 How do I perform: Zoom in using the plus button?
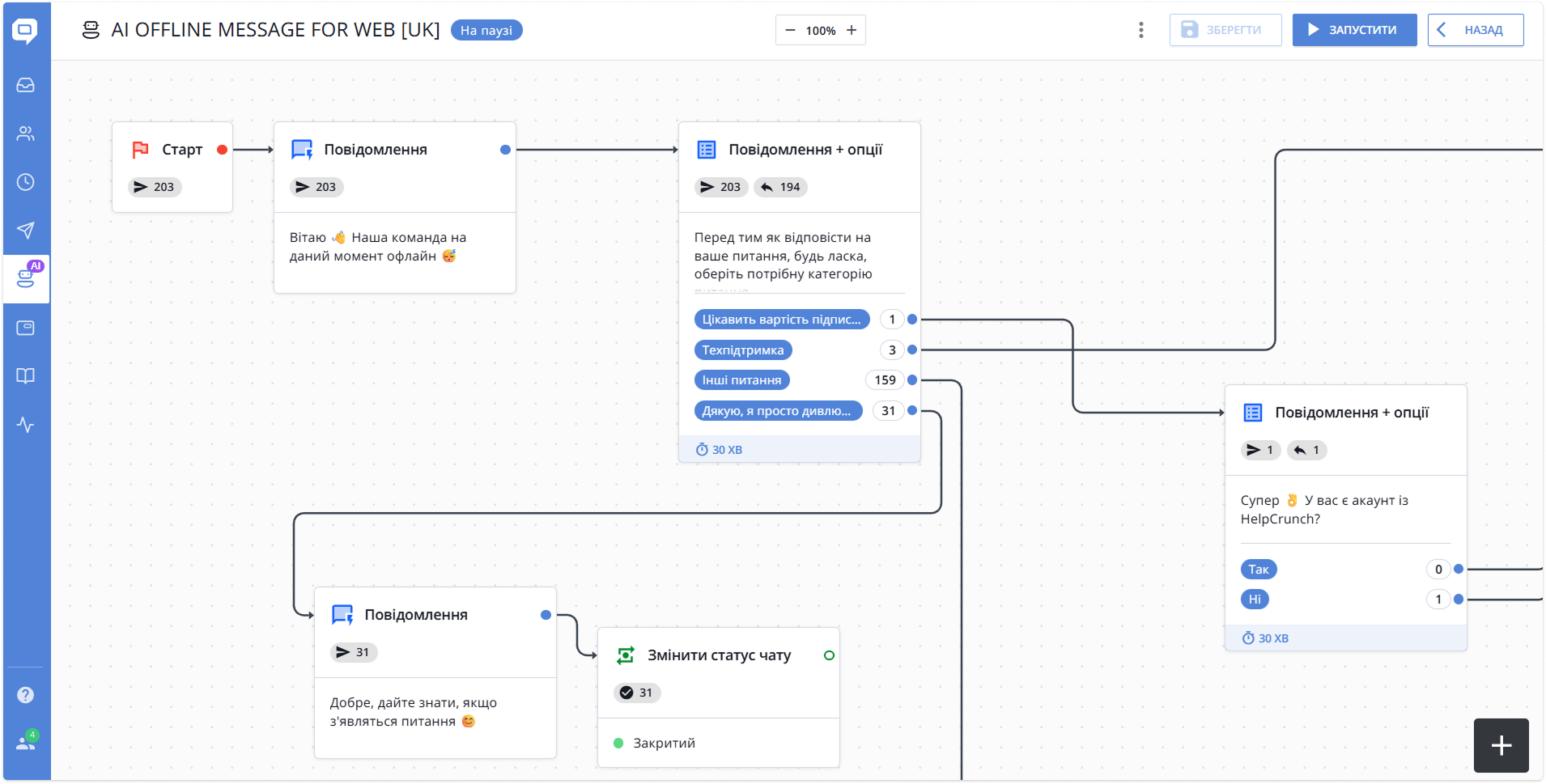click(x=852, y=30)
